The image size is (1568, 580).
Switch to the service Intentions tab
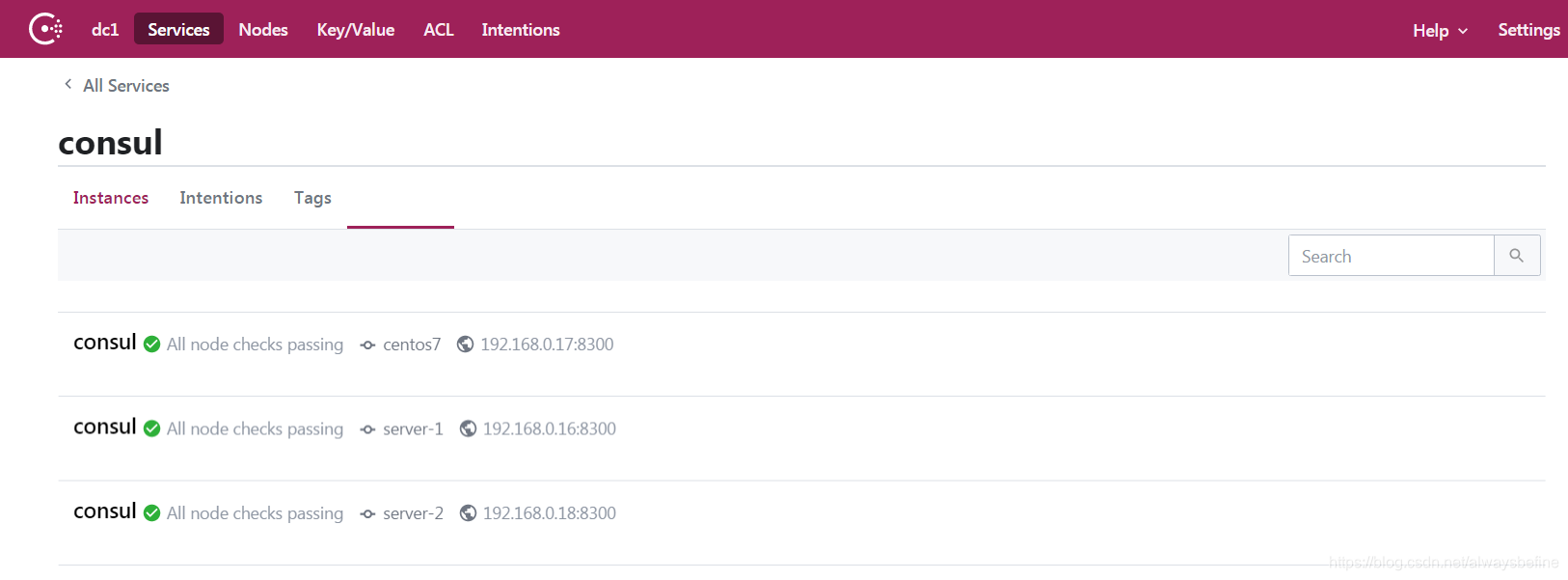221,198
